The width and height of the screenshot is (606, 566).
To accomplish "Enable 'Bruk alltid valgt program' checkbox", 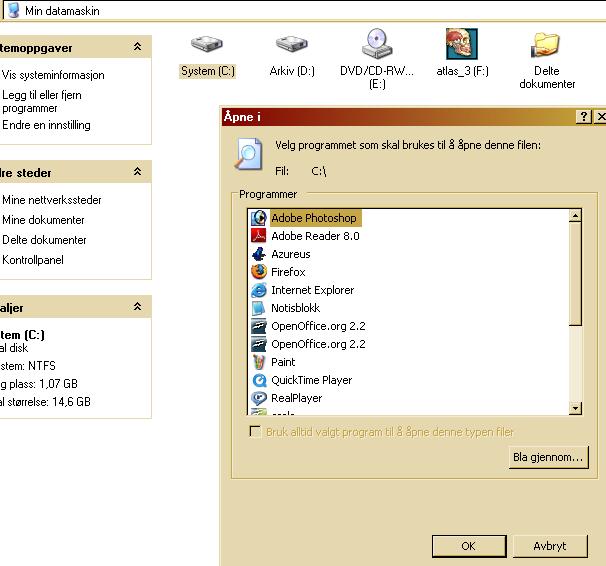I will click(255, 431).
